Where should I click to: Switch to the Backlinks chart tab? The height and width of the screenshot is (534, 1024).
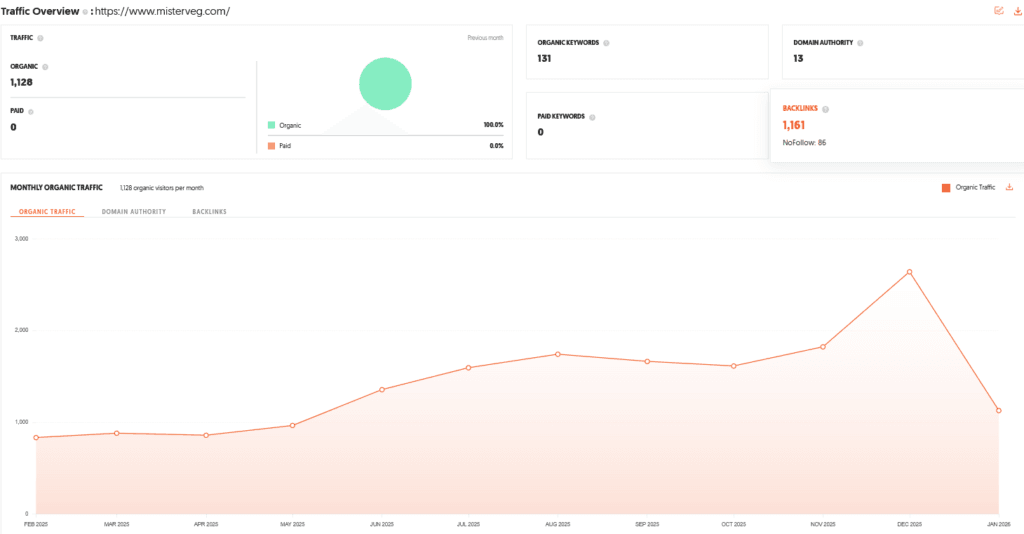coord(209,212)
